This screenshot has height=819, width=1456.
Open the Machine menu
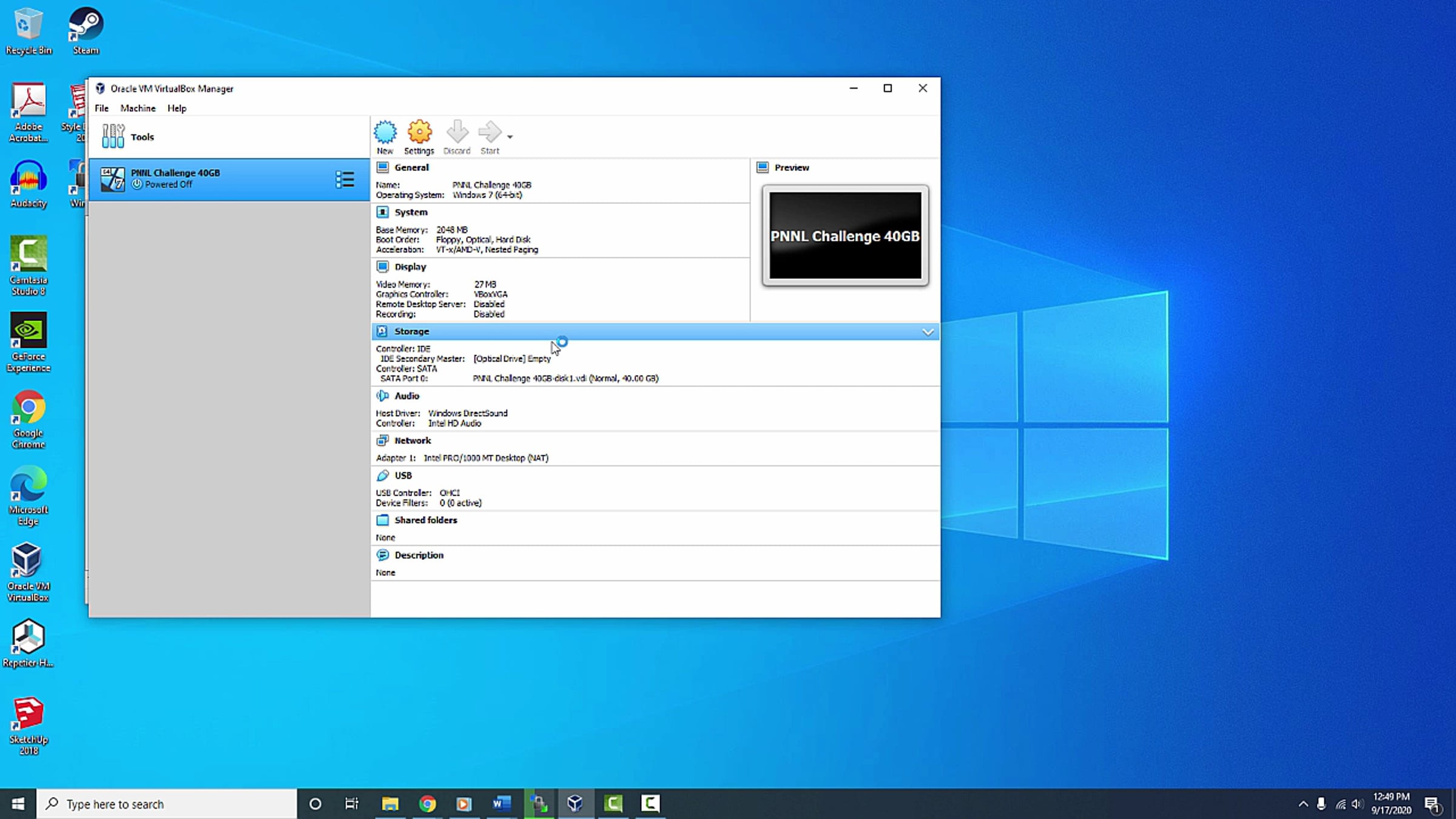point(138,108)
